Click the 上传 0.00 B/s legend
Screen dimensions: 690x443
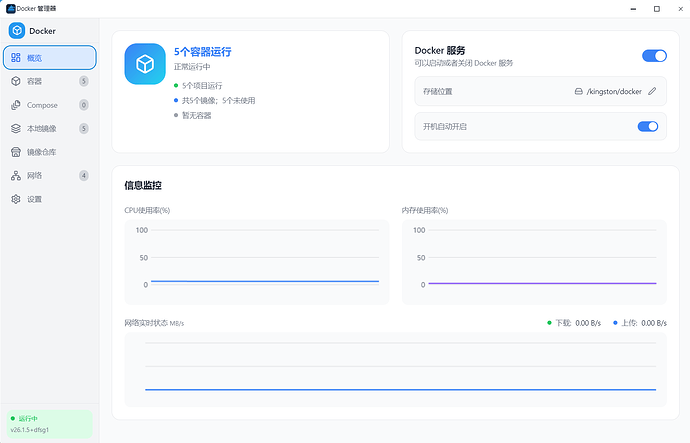[x=640, y=323]
